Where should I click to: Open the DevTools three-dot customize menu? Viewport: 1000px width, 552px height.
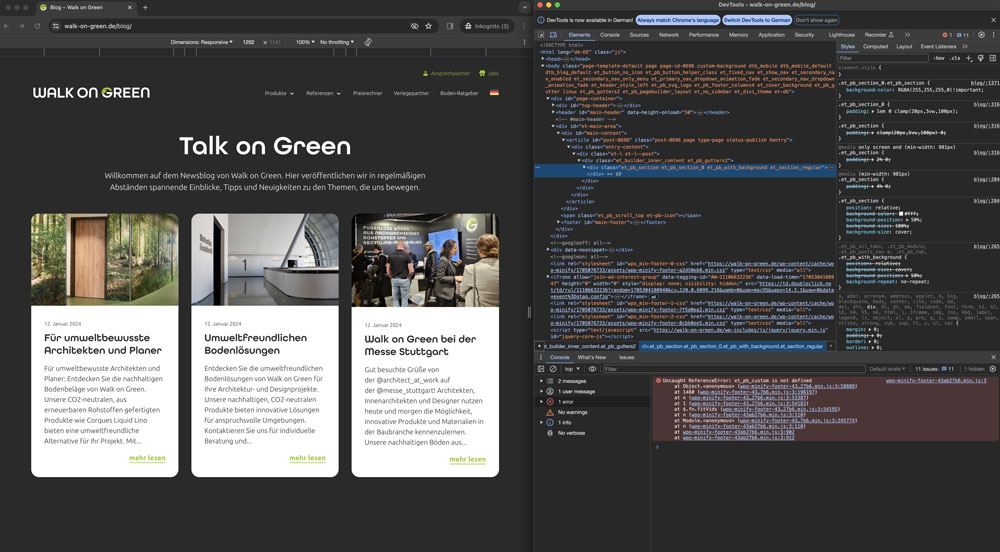point(992,35)
